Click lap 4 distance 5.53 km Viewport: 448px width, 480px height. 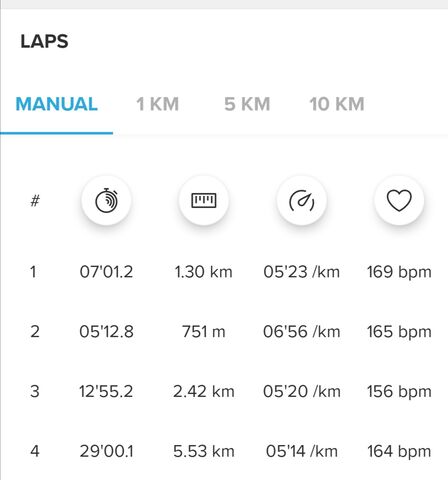pyautogui.click(x=204, y=451)
